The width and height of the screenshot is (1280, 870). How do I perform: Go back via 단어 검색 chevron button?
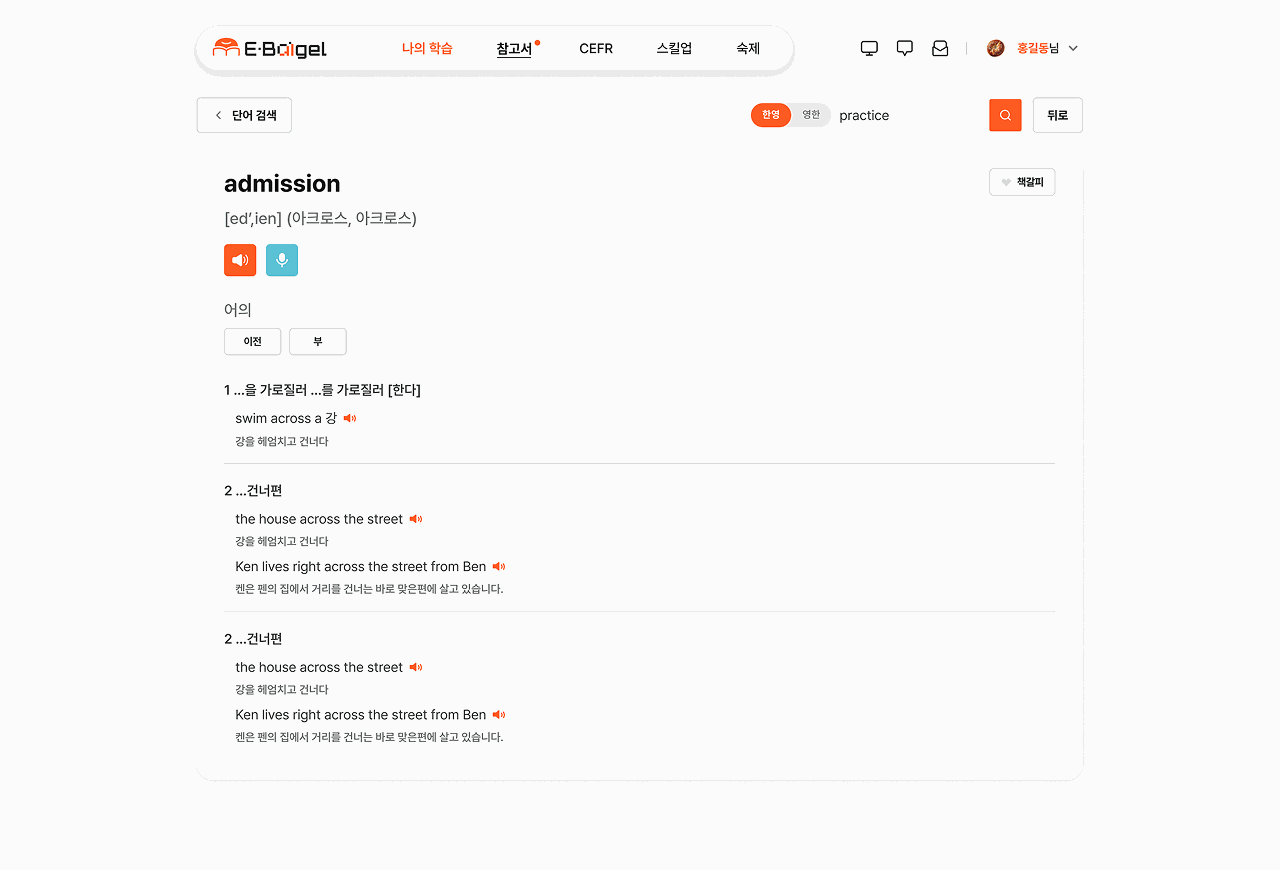click(244, 115)
